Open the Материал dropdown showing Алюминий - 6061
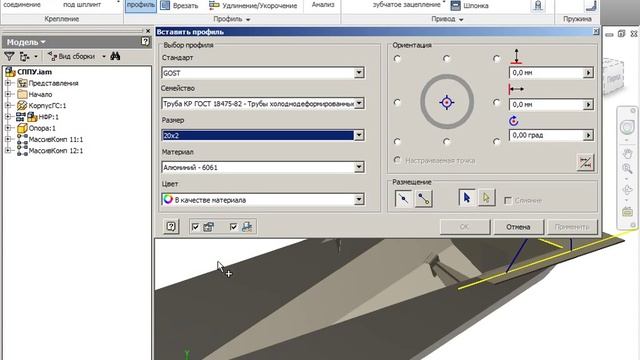 pyautogui.click(x=263, y=167)
